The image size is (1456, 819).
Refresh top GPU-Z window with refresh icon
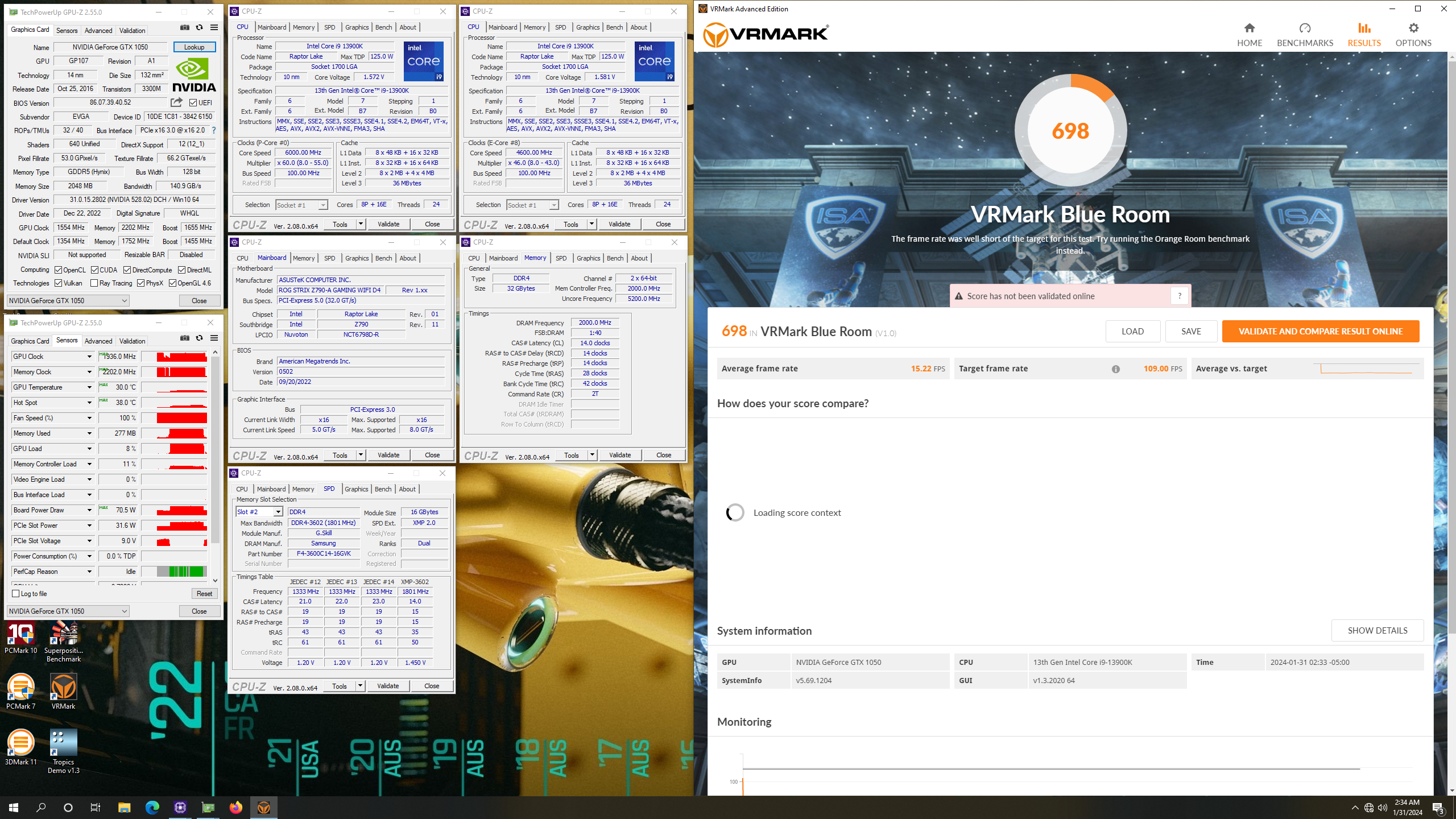199,27
